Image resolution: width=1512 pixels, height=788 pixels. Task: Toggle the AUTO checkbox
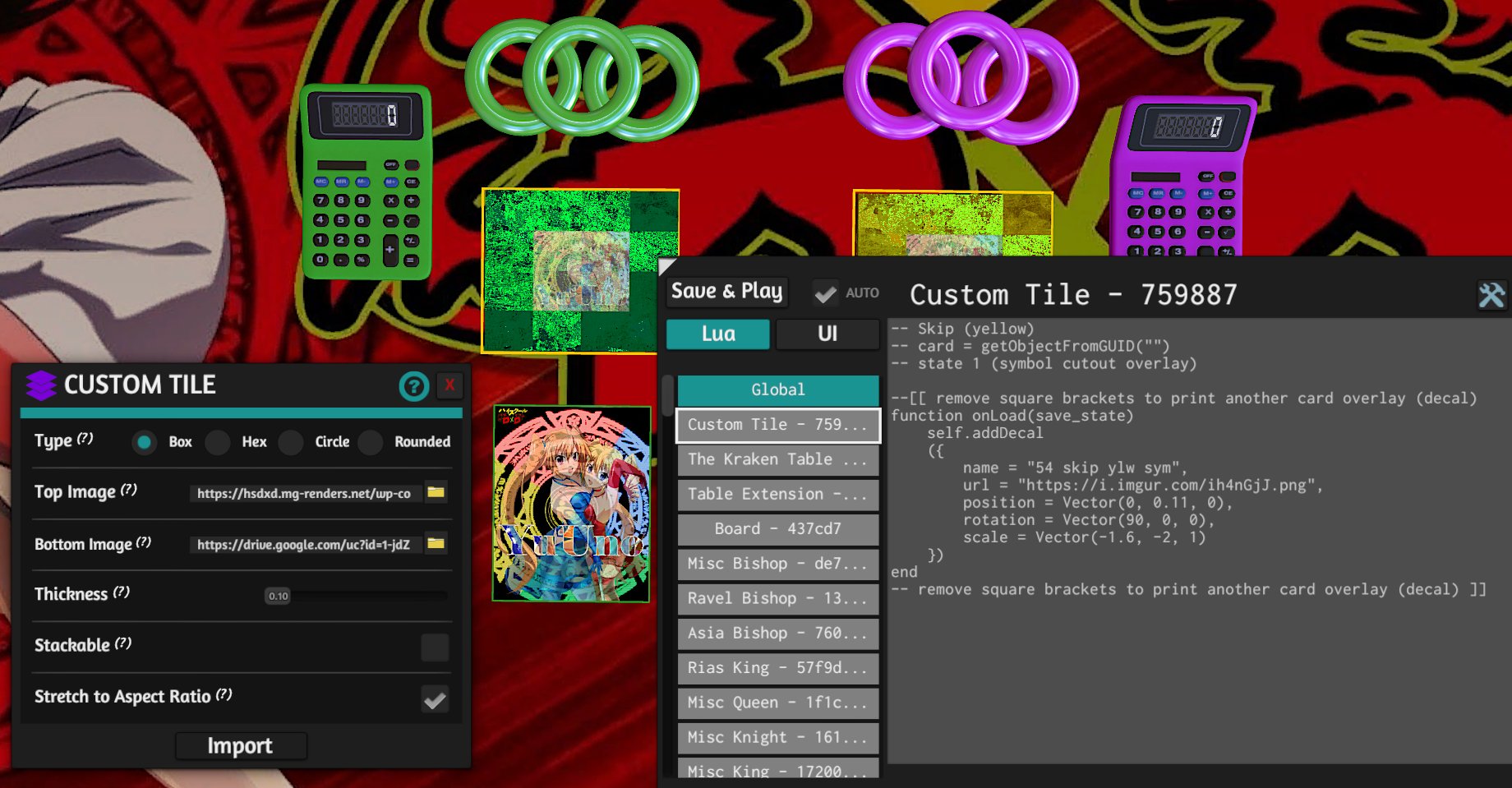coord(825,293)
